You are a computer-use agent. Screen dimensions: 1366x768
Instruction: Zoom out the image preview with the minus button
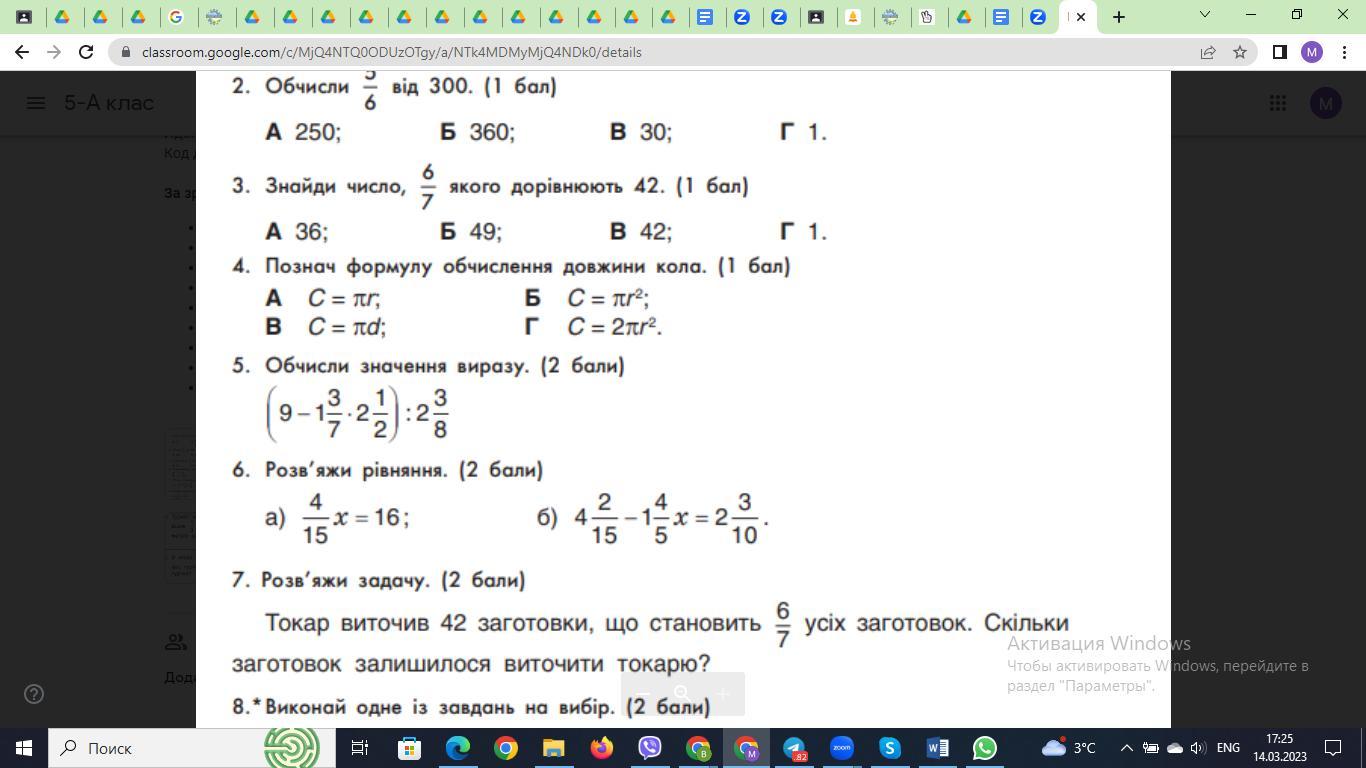coord(643,694)
